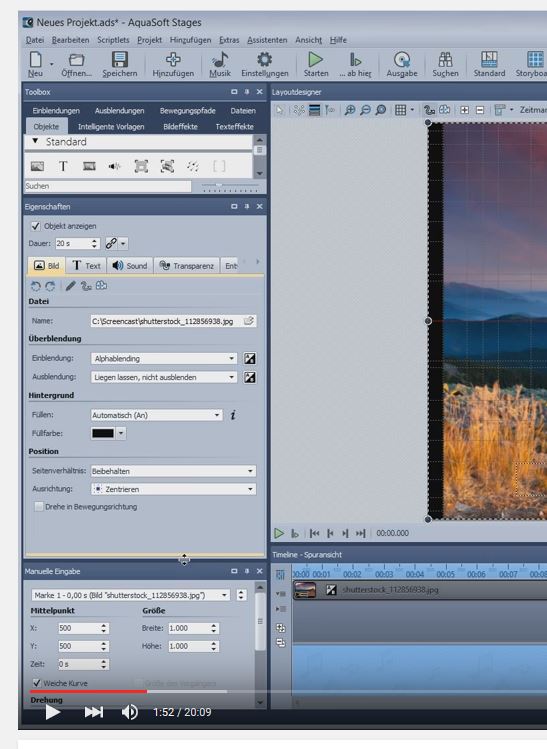Click rotate-left icon in Eigenschaften
This screenshot has width=547, height=749.
click(x=35, y=286)
